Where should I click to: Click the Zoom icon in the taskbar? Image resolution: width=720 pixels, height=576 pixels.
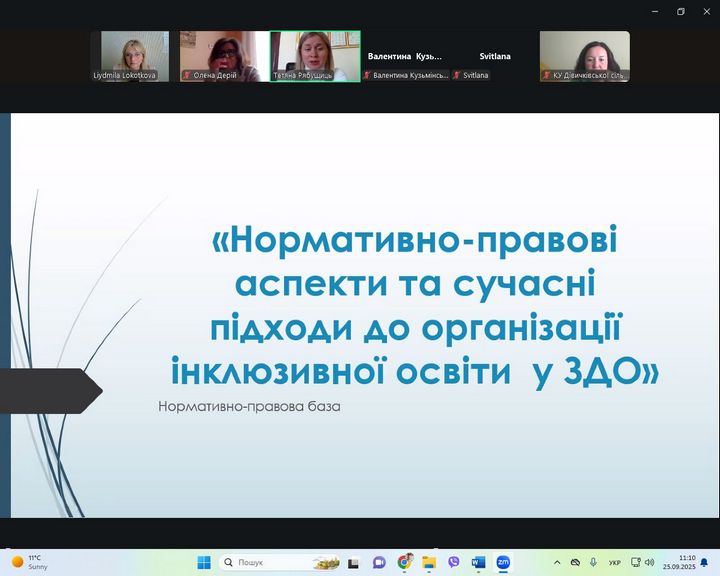pos(503,562)
